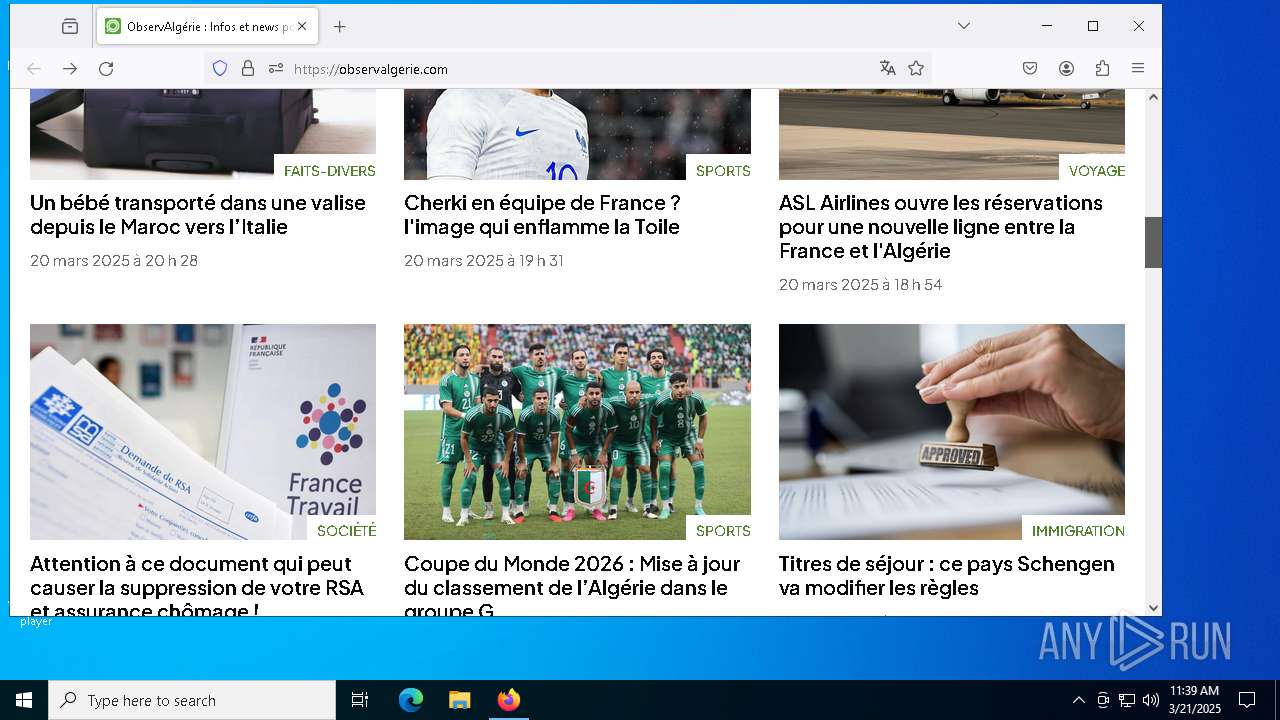Read Coupe du Monde 2026 classement article
The height and width of the screenshot is (720, 1280).
[x=572, y=586]
